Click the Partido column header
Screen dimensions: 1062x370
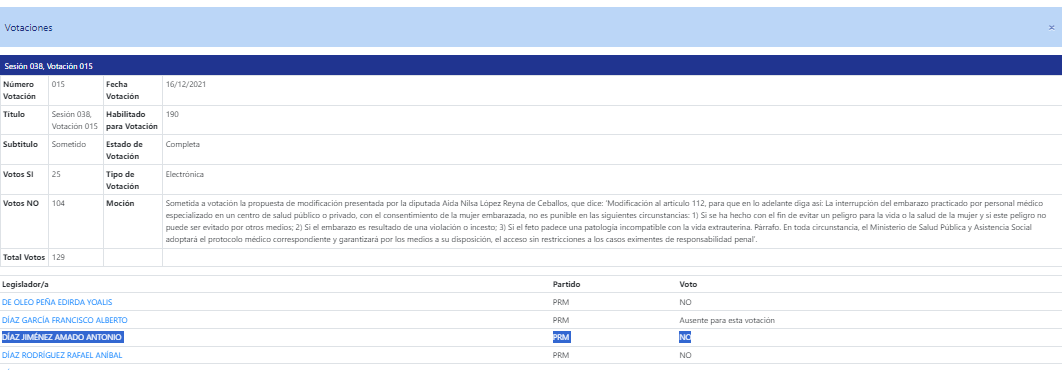coord(566,285)
